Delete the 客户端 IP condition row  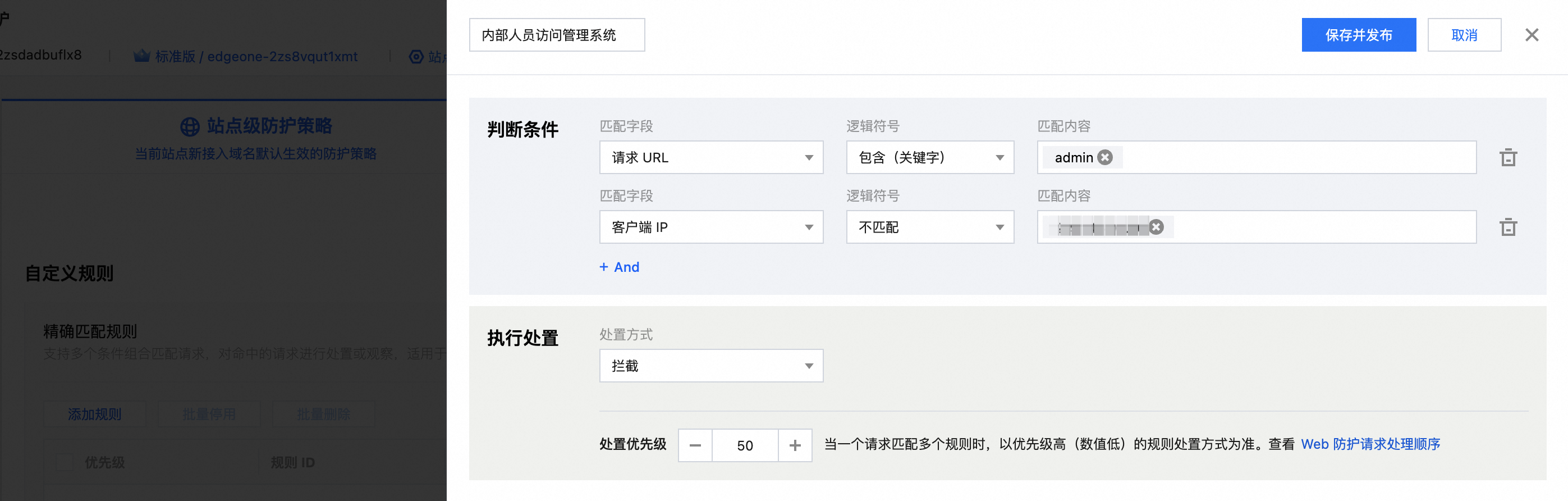[x=1508, y=227]
